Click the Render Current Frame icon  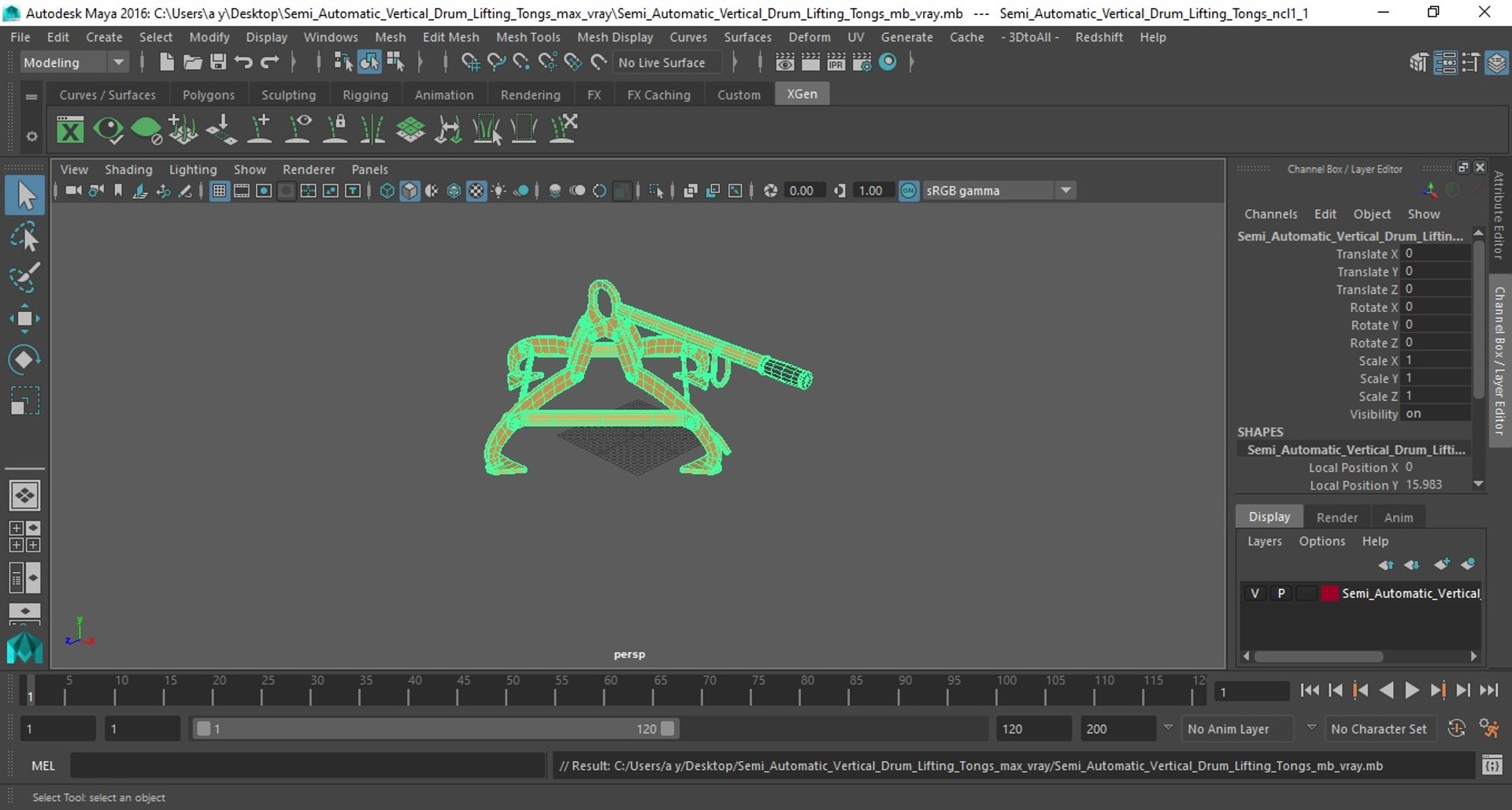(x=810, y=62)
